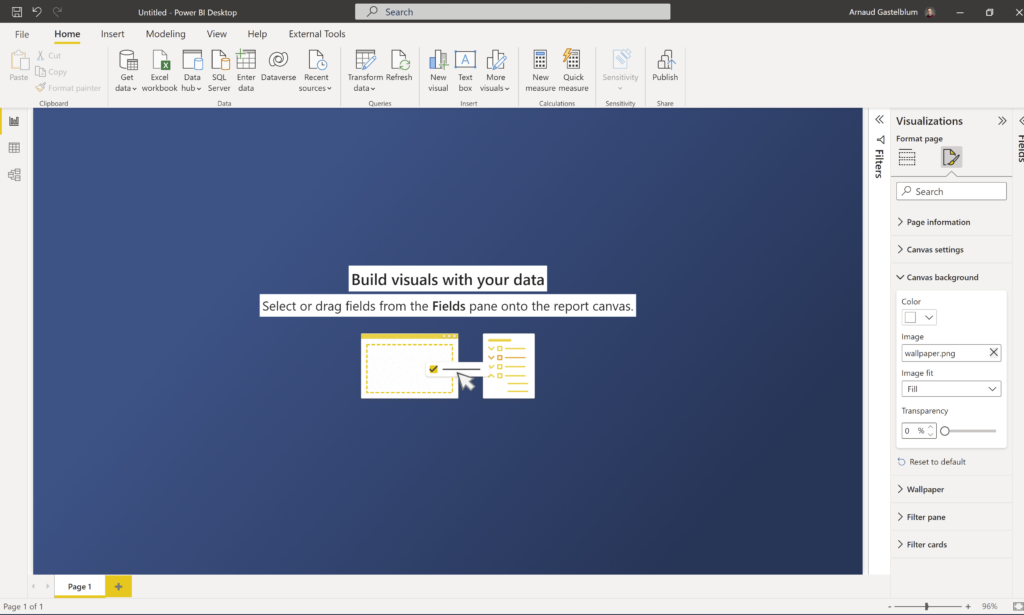Create a Quick measure
1024x615 pixels.
573,71
